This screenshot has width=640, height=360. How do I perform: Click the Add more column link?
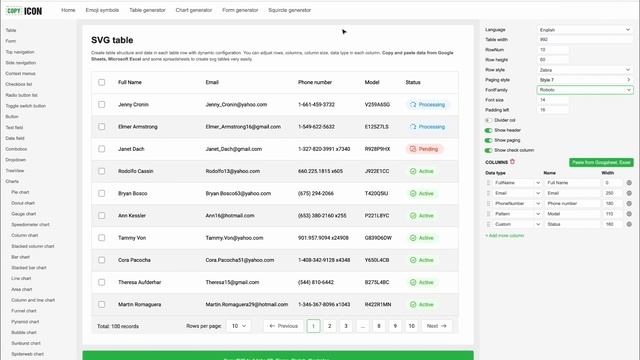(x=504, y=236)
